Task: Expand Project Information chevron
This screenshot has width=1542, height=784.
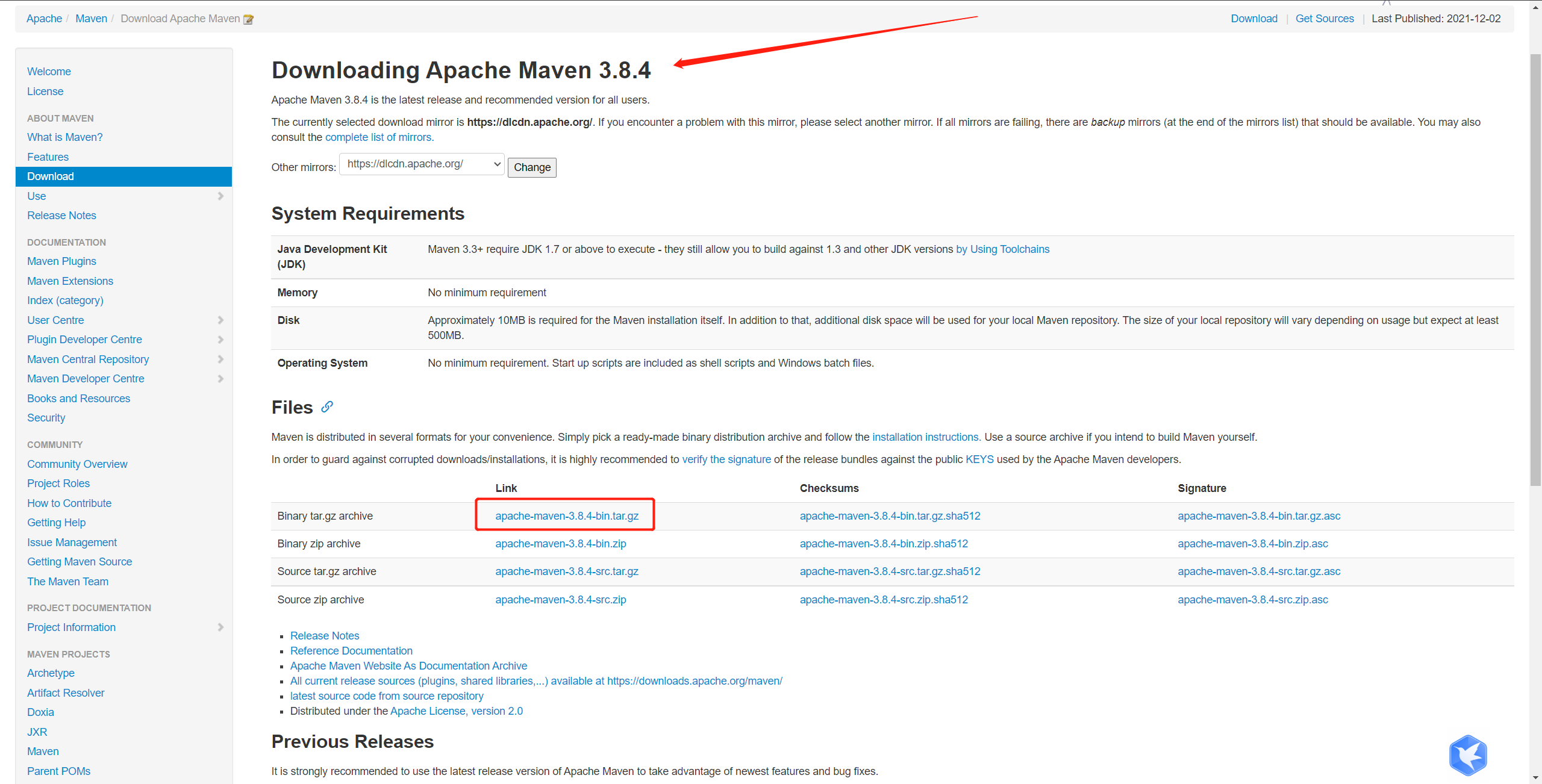Action: point(220,627)
